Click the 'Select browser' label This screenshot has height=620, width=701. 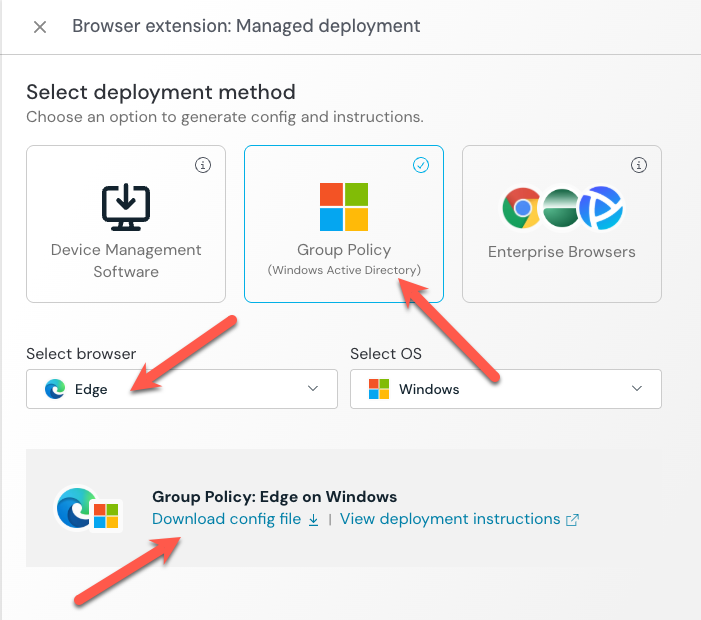point(81,354)
